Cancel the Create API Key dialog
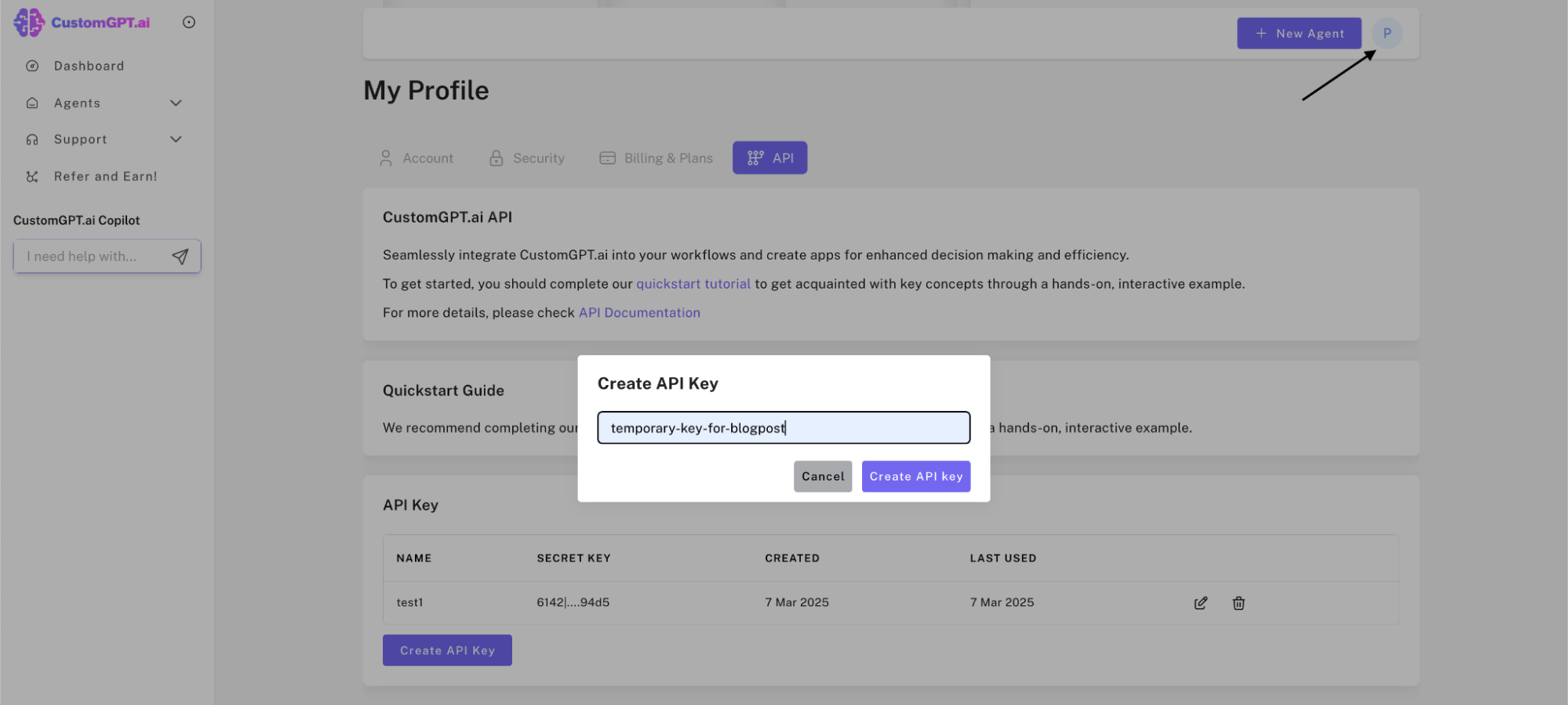Viewport: 1568px width, 705px height. pyautogui.click(x=823, y=477)
